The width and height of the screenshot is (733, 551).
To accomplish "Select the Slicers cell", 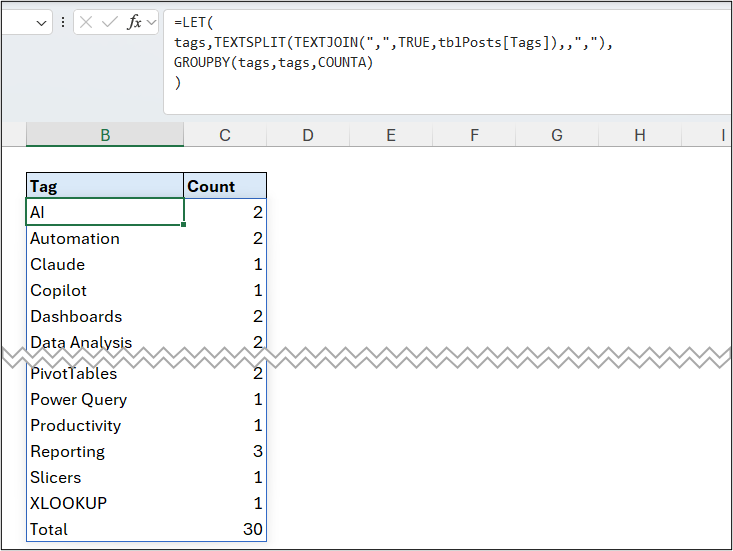I will [105, 478].
